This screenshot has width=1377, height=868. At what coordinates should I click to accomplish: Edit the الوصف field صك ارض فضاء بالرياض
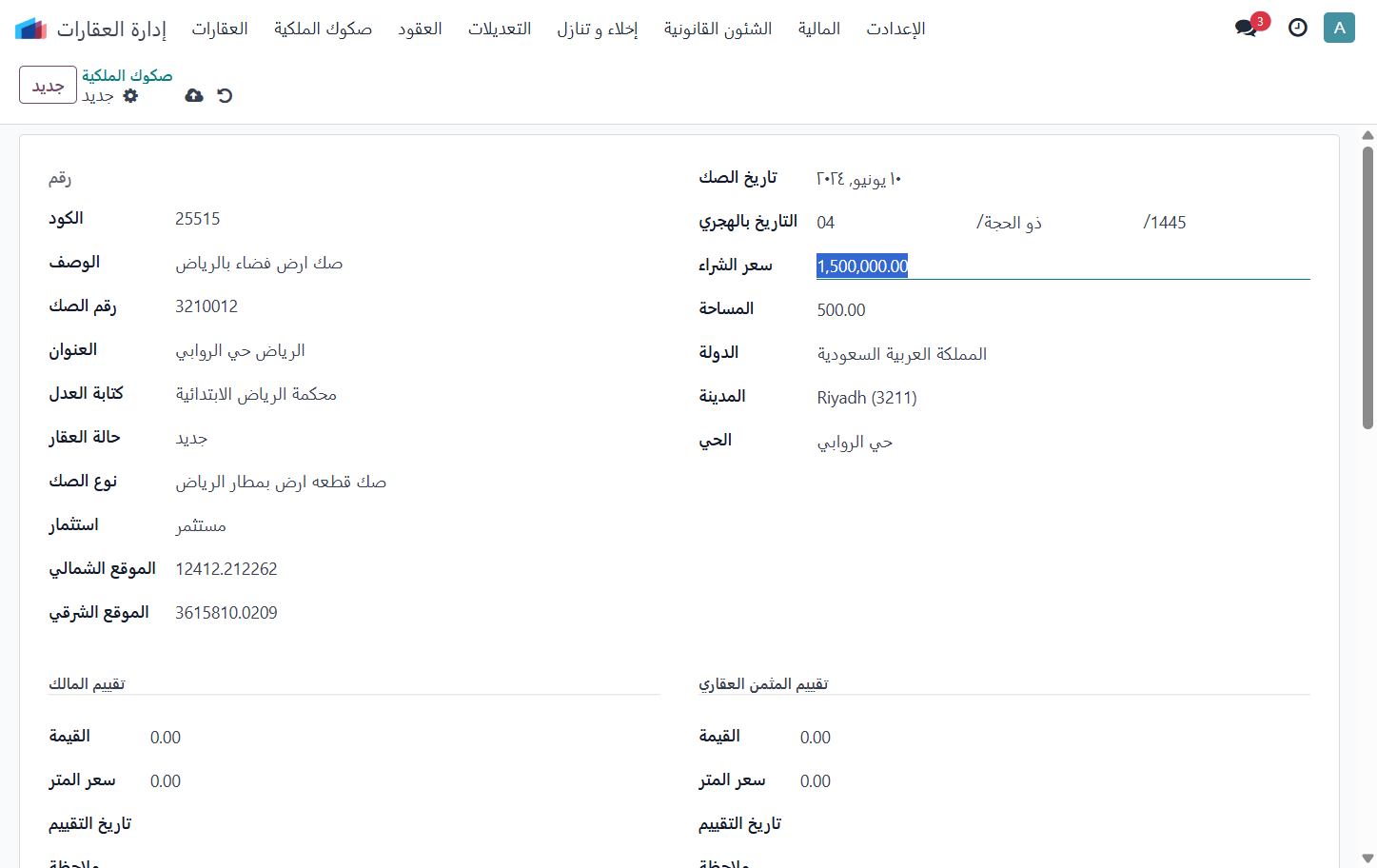417,263
